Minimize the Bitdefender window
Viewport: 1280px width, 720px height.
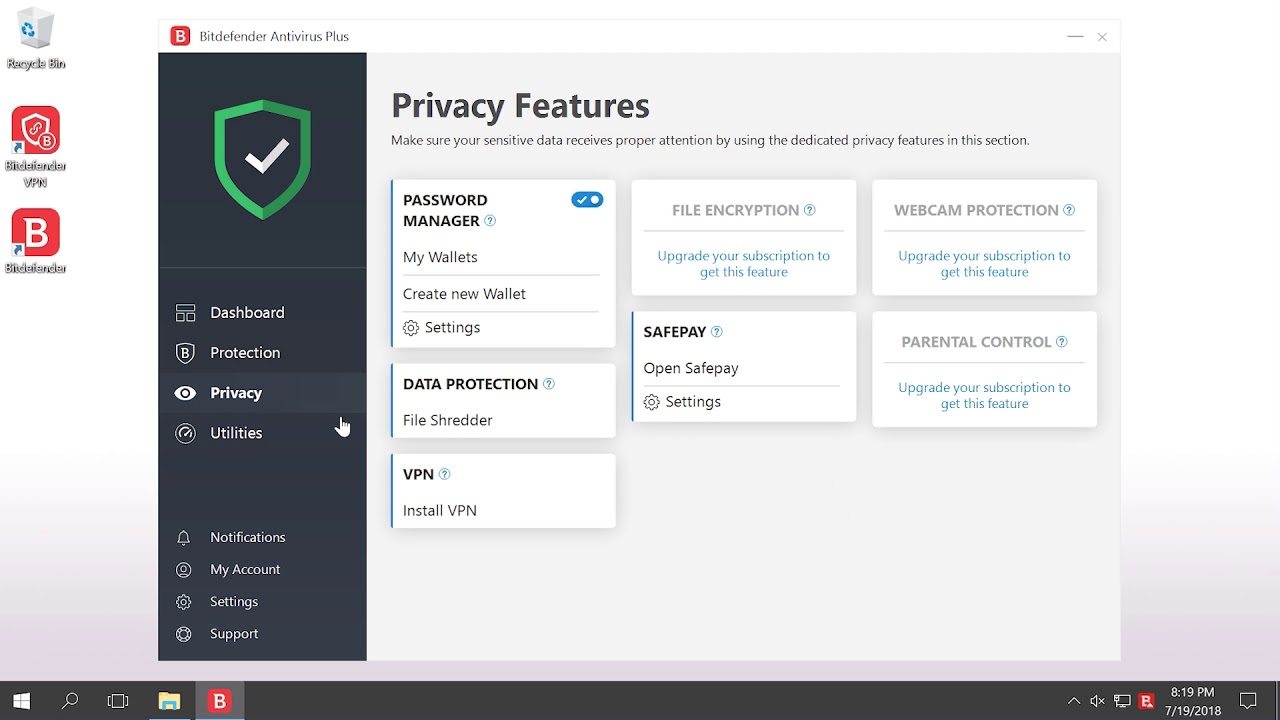tap(1075, 37)
